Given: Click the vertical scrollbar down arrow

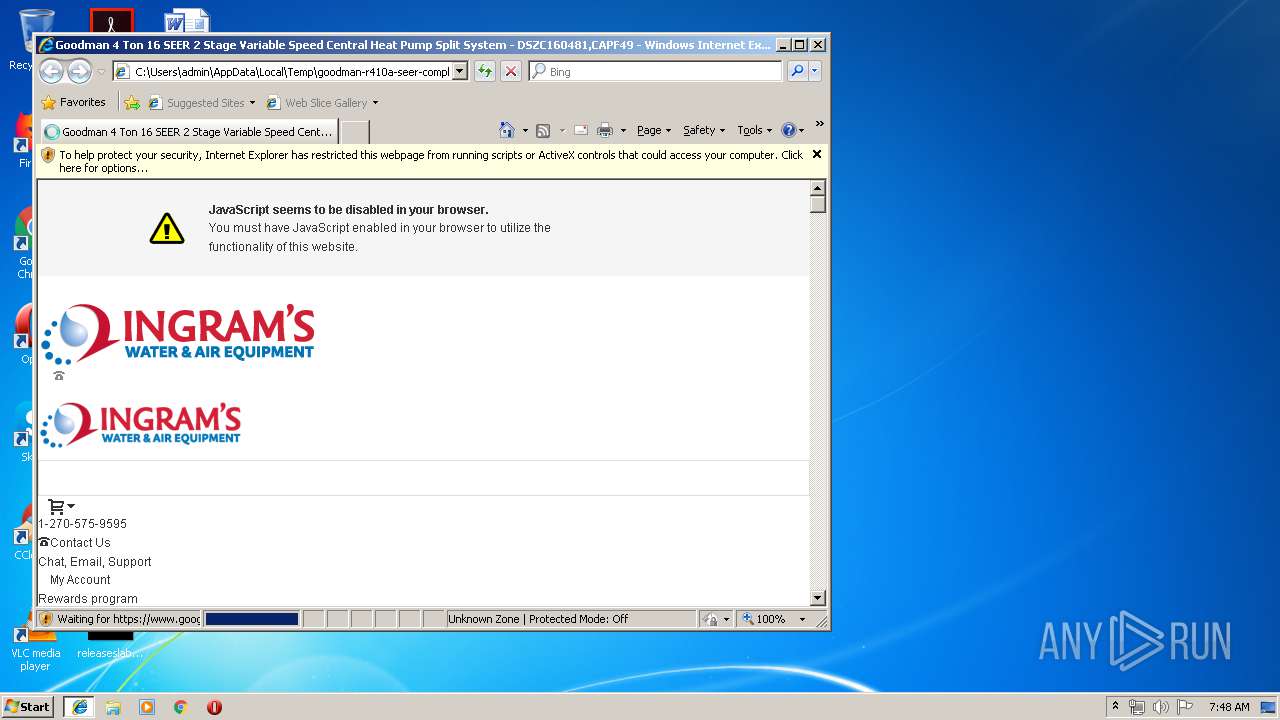Looking at the screenshot, I should click(817, 598).
